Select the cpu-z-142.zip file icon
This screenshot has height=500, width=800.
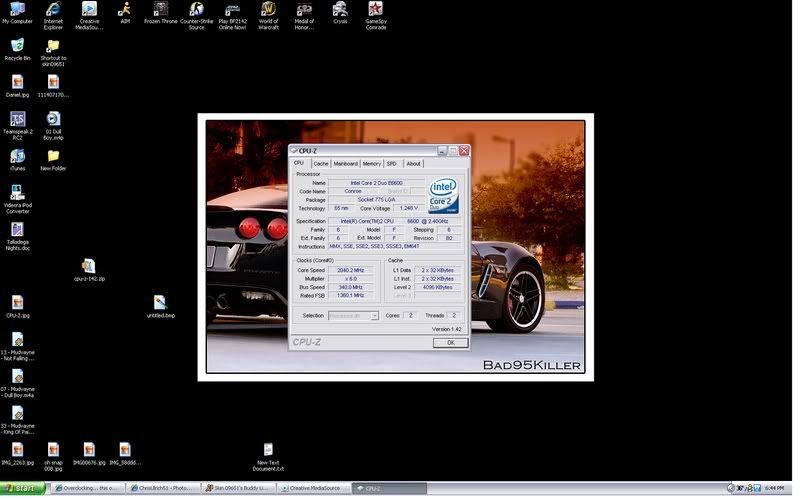tap(88, 267)
